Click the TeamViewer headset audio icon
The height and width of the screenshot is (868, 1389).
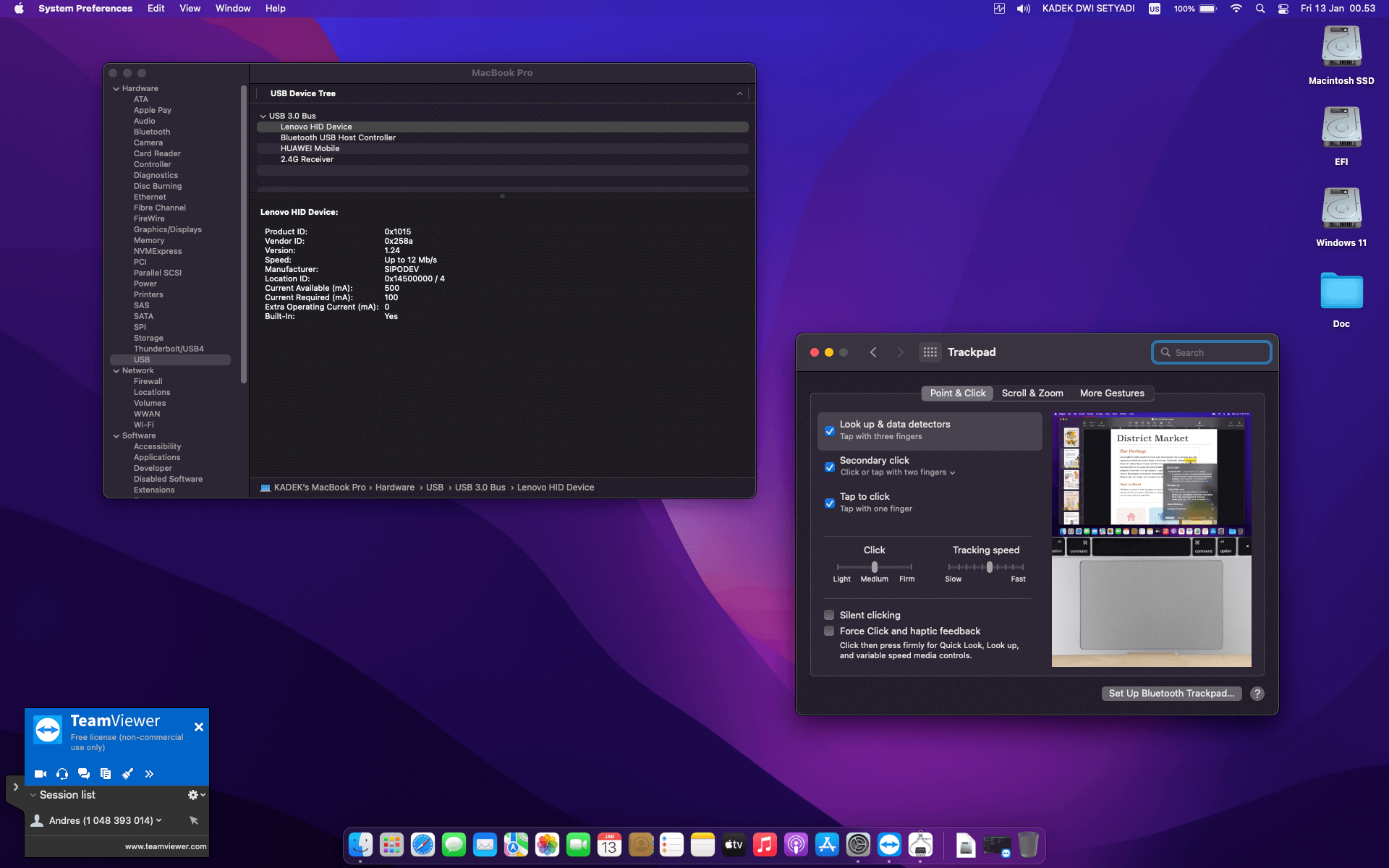[x=62, y=774]
